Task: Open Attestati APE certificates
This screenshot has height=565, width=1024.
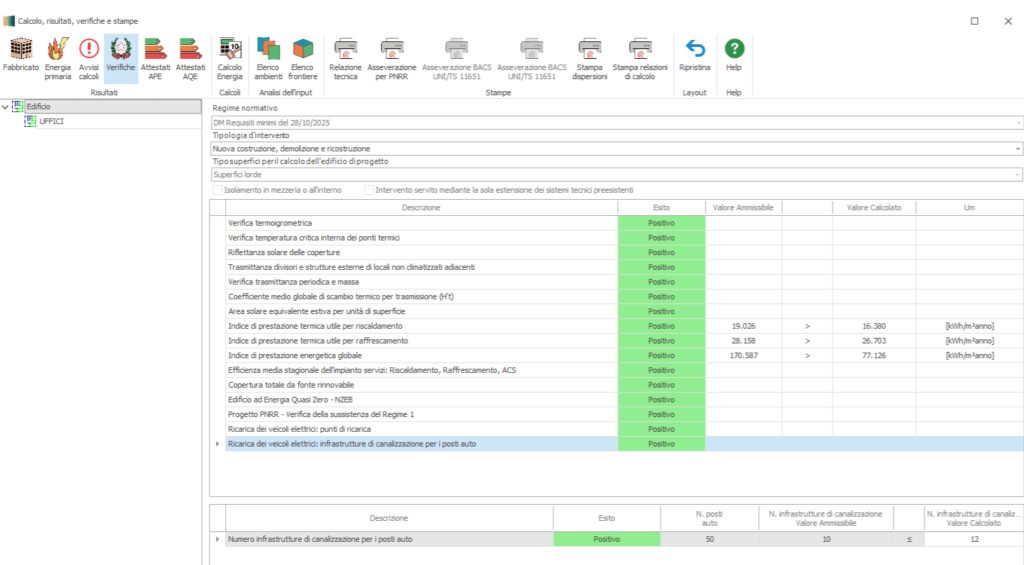Action: tap(155, 50)
